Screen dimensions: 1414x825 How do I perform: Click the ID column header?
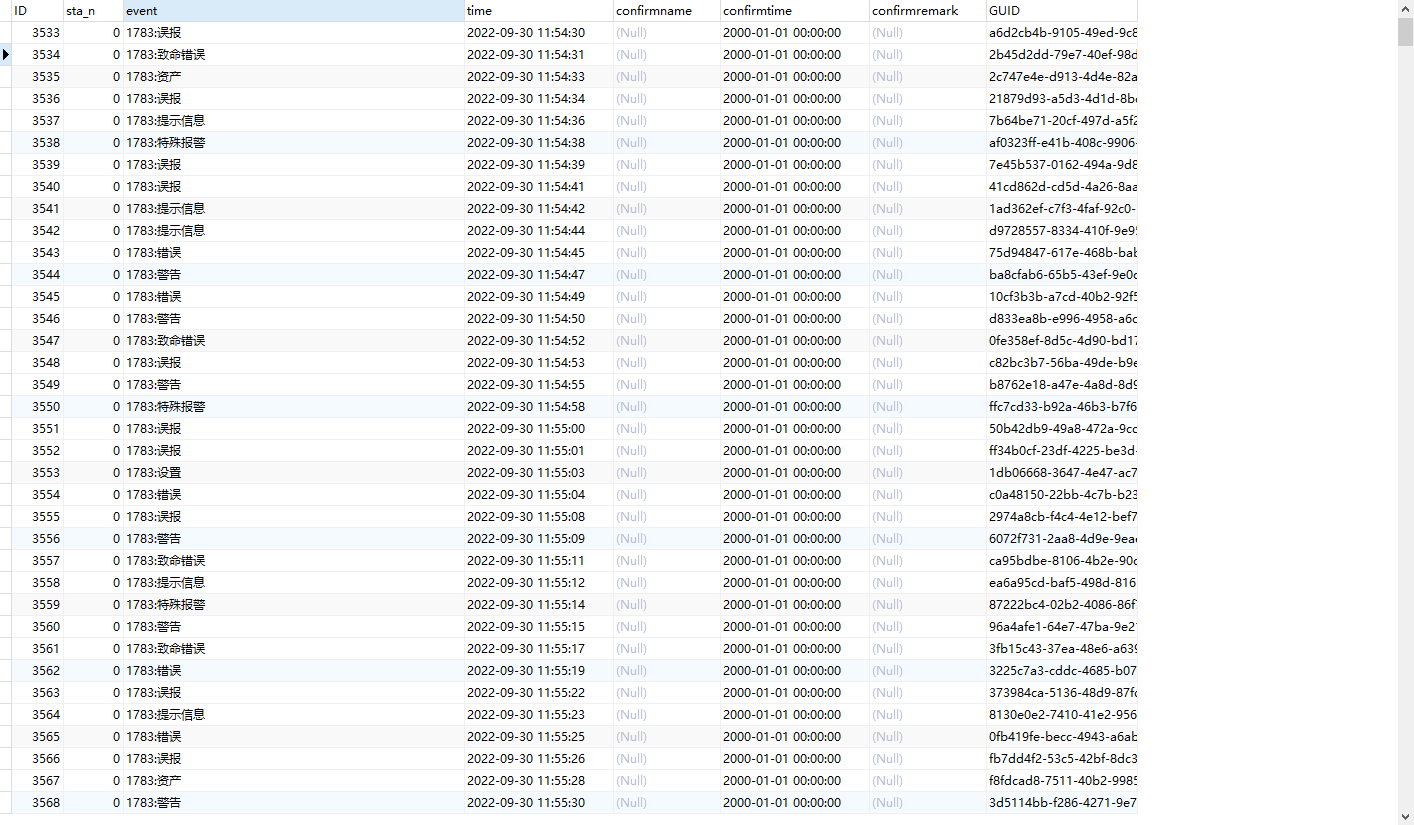(x=37, y=10)
